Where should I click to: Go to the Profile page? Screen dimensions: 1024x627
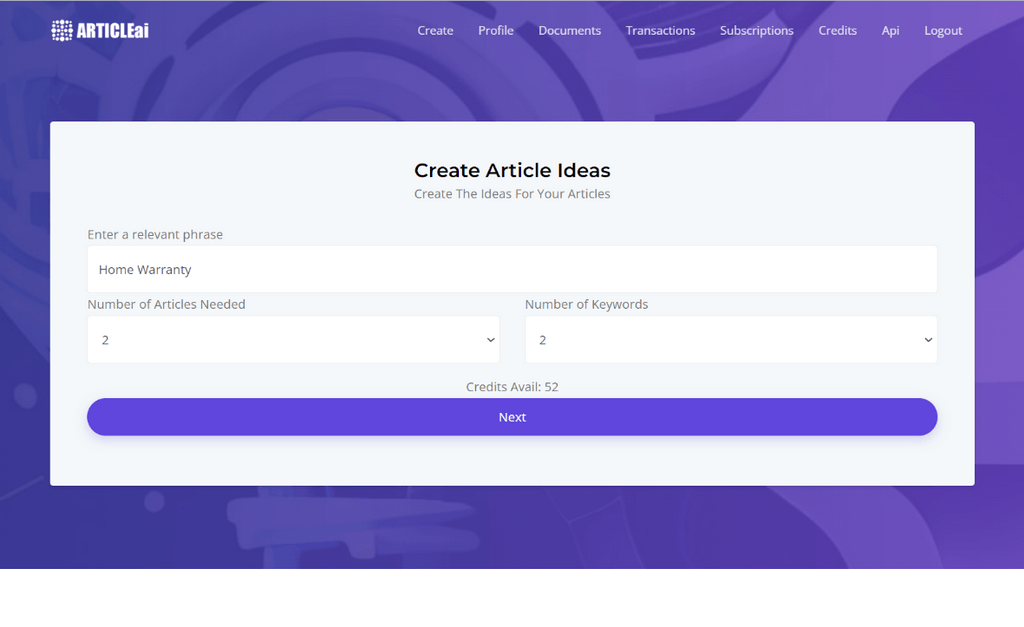496,31
